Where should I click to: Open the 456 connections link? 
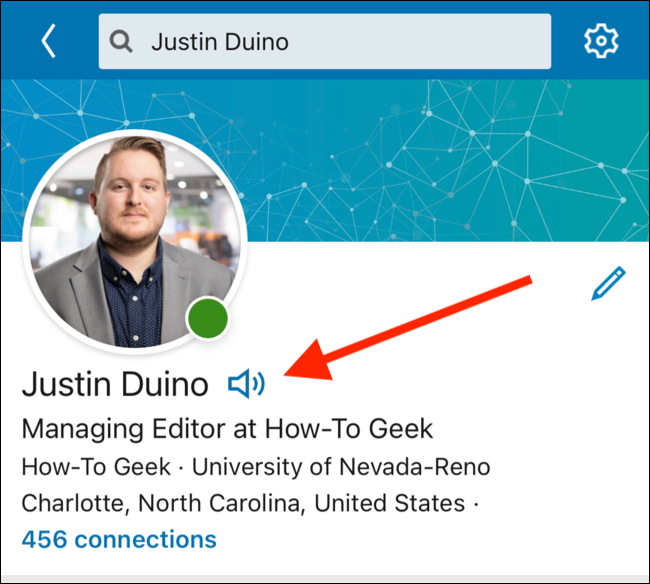coord(119,539)
